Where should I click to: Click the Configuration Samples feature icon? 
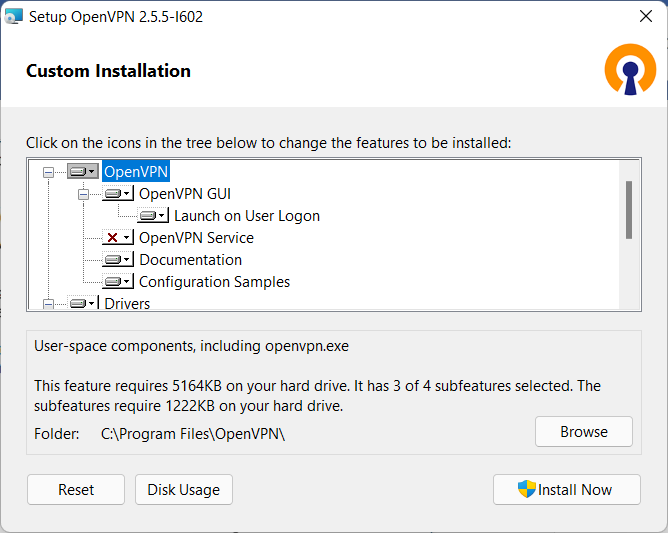(x=118, y=282)
